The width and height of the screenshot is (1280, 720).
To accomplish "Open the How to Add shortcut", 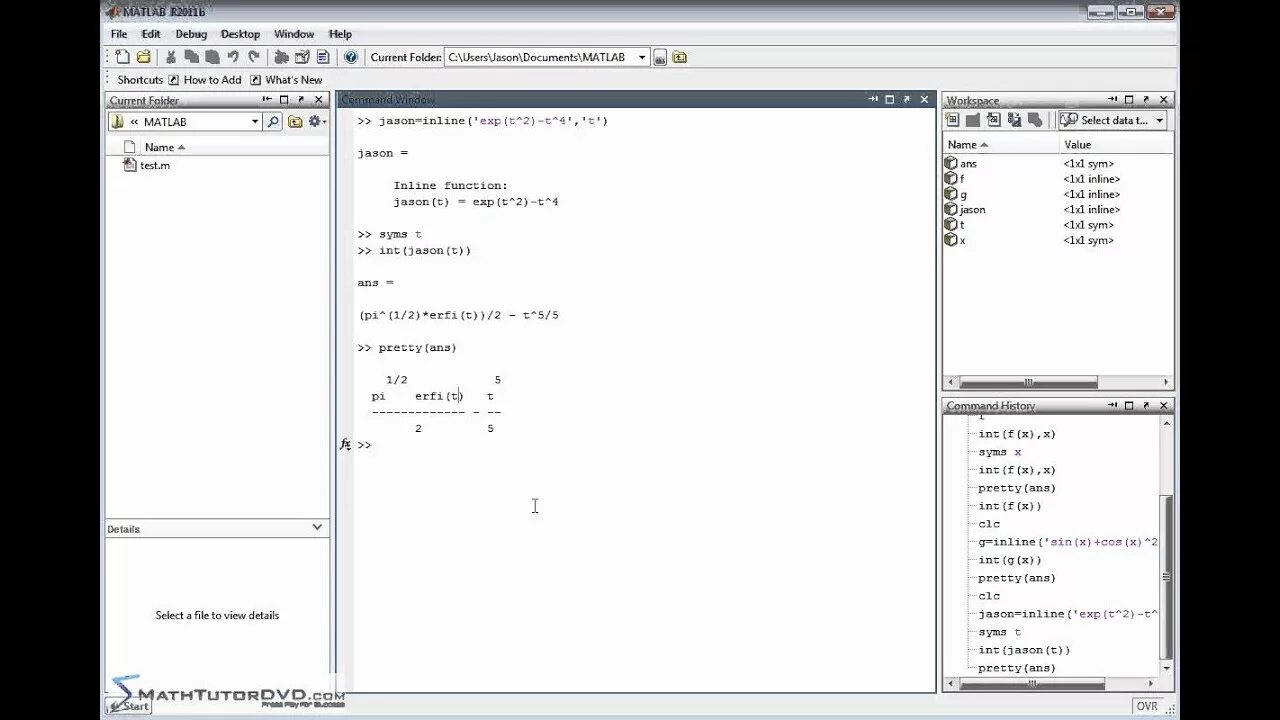I will point(204,80).
